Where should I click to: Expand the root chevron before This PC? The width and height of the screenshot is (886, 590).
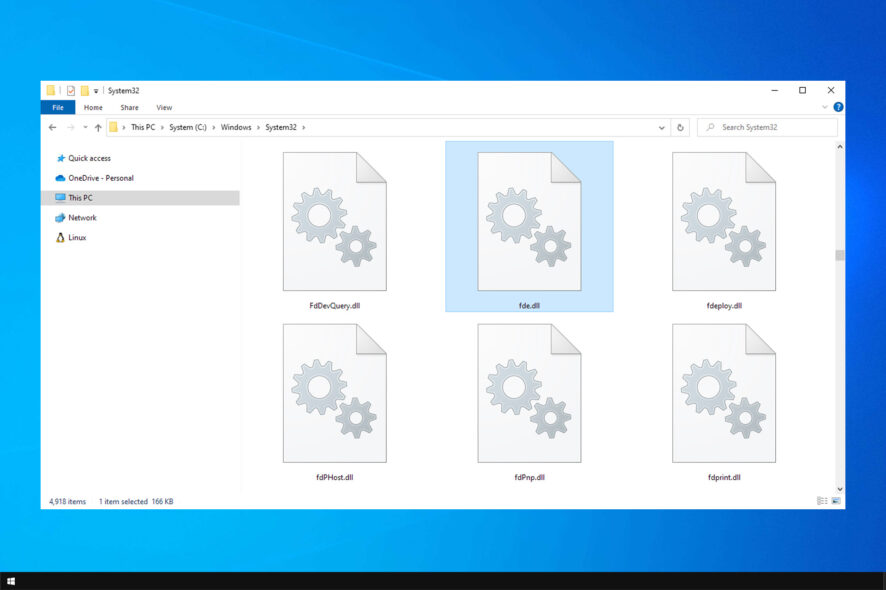click(124, 128)
